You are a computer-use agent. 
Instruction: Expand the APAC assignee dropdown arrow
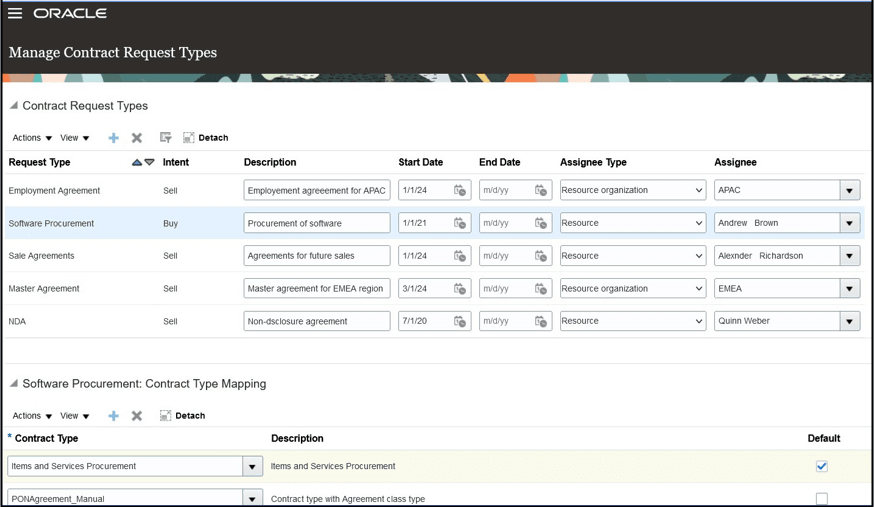click(x=849, y=191)
